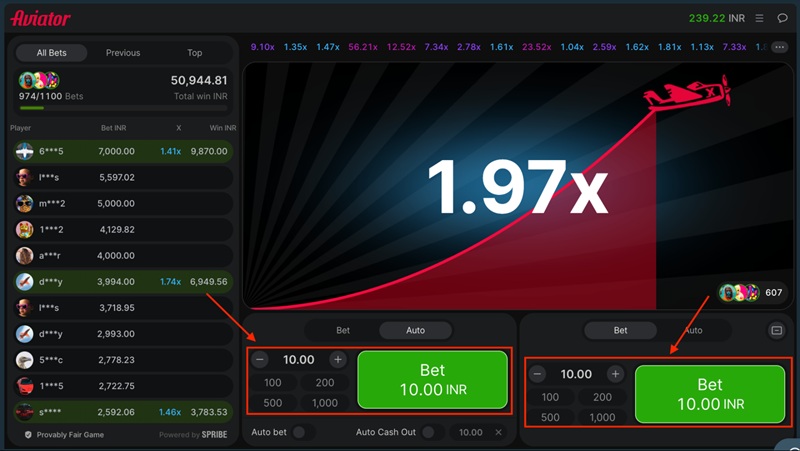Click the avatar of player 5***c
The height and width of the screenshot is (451, 800).
[24, 360]
